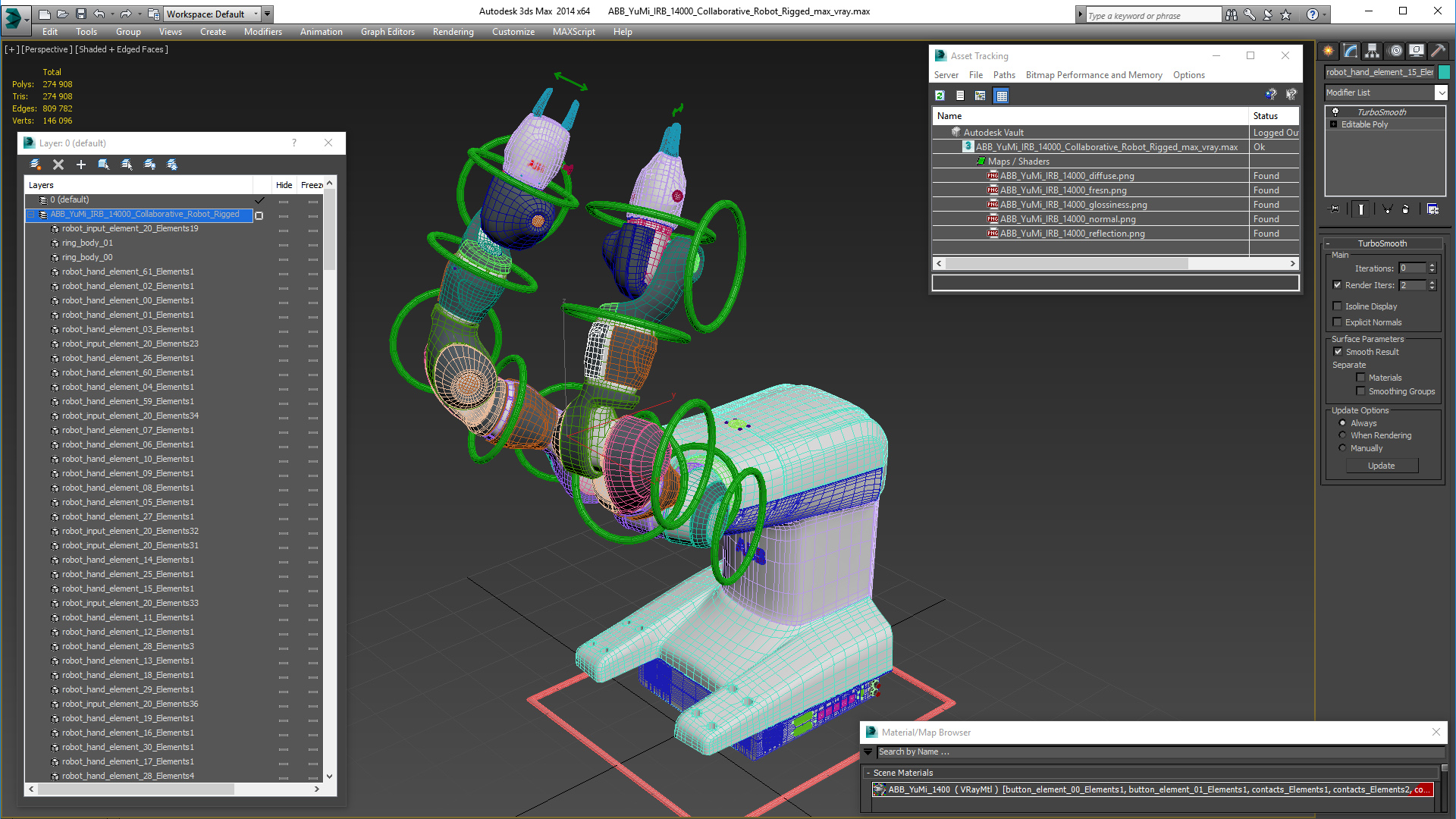Click Create New Layer icon

pyautogui.click(x=35, y=165)
